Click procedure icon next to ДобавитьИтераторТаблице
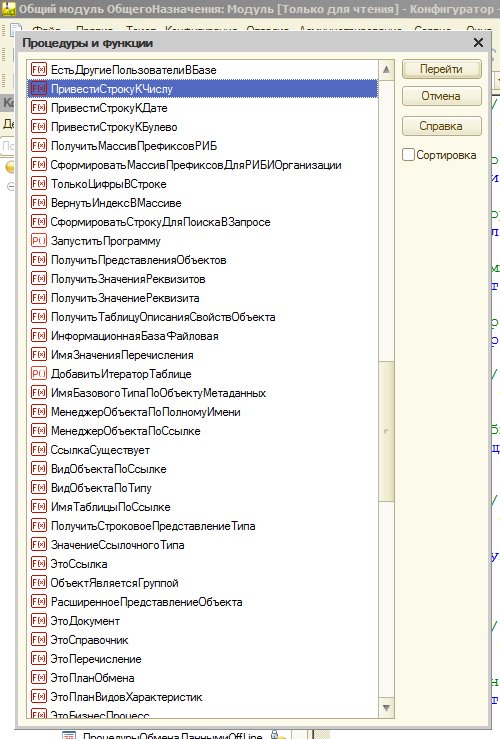The height and width of the screenshot is (739, 500). coord(39,374)
